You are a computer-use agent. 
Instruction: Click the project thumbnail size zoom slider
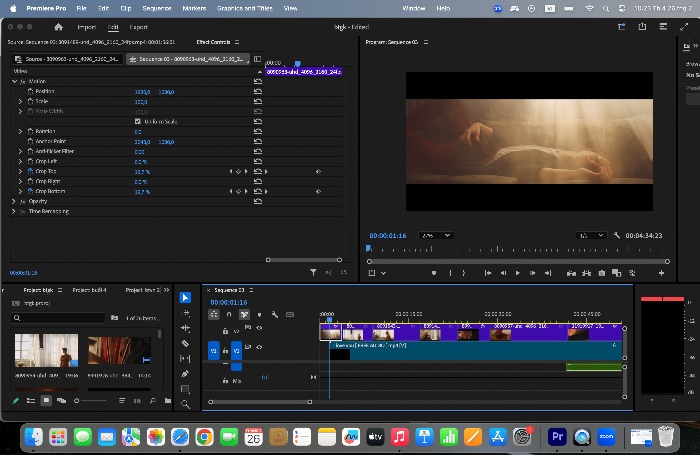[x=92, y=401]
